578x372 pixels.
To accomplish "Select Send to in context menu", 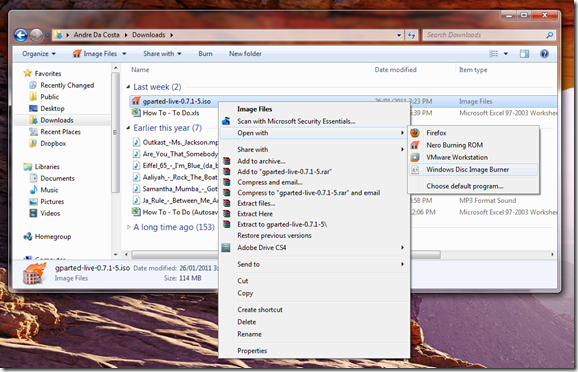I will click(314, 264).
